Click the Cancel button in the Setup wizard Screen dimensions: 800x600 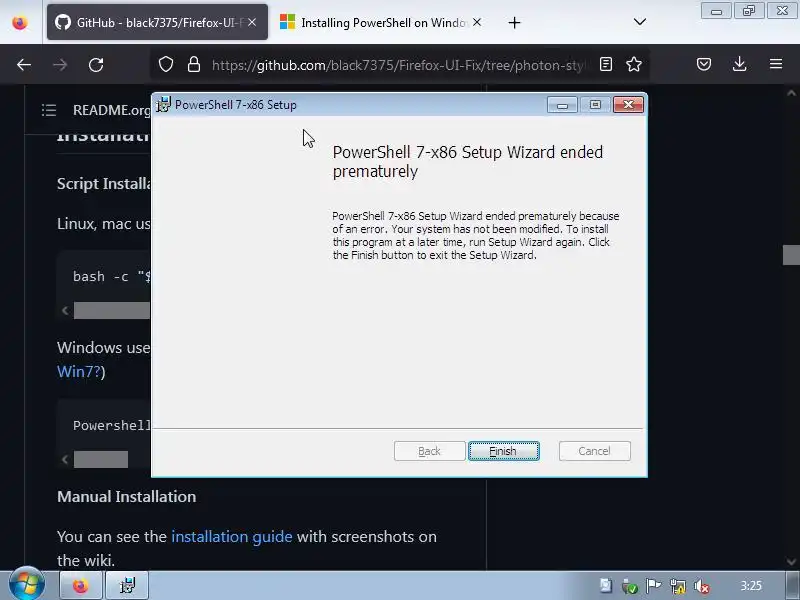coord(594,451)
